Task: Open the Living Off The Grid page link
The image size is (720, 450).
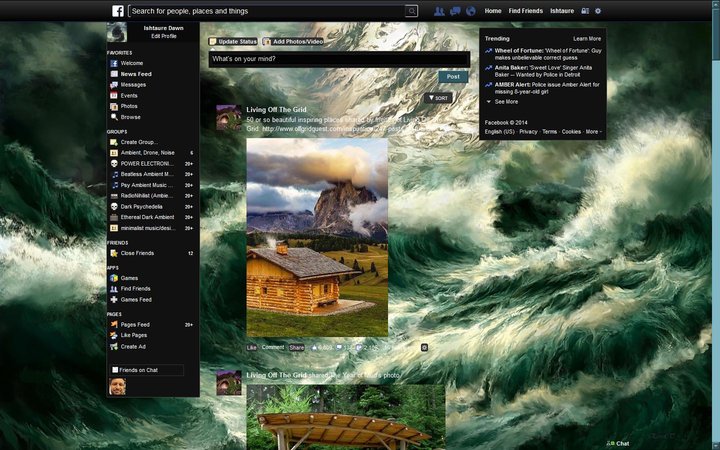Action: [x=276, y=110]
